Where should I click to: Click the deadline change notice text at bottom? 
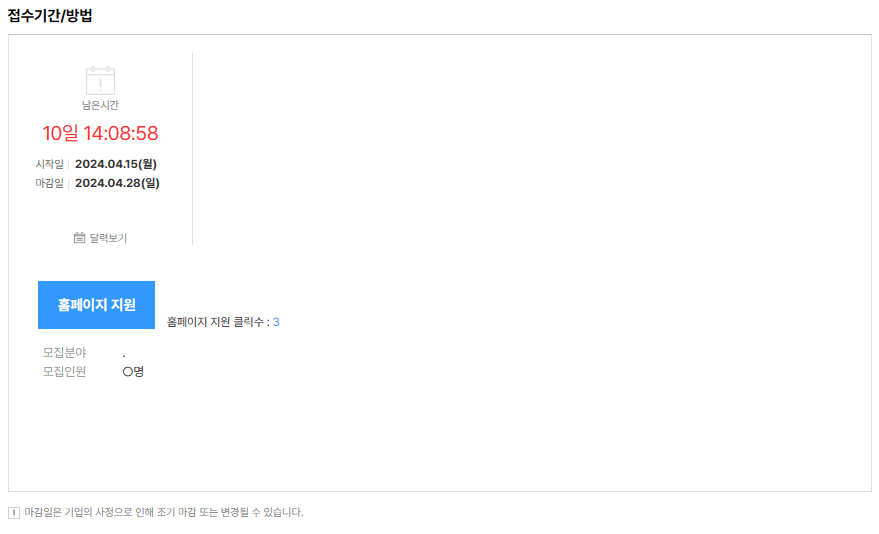[x=164, y=512]
